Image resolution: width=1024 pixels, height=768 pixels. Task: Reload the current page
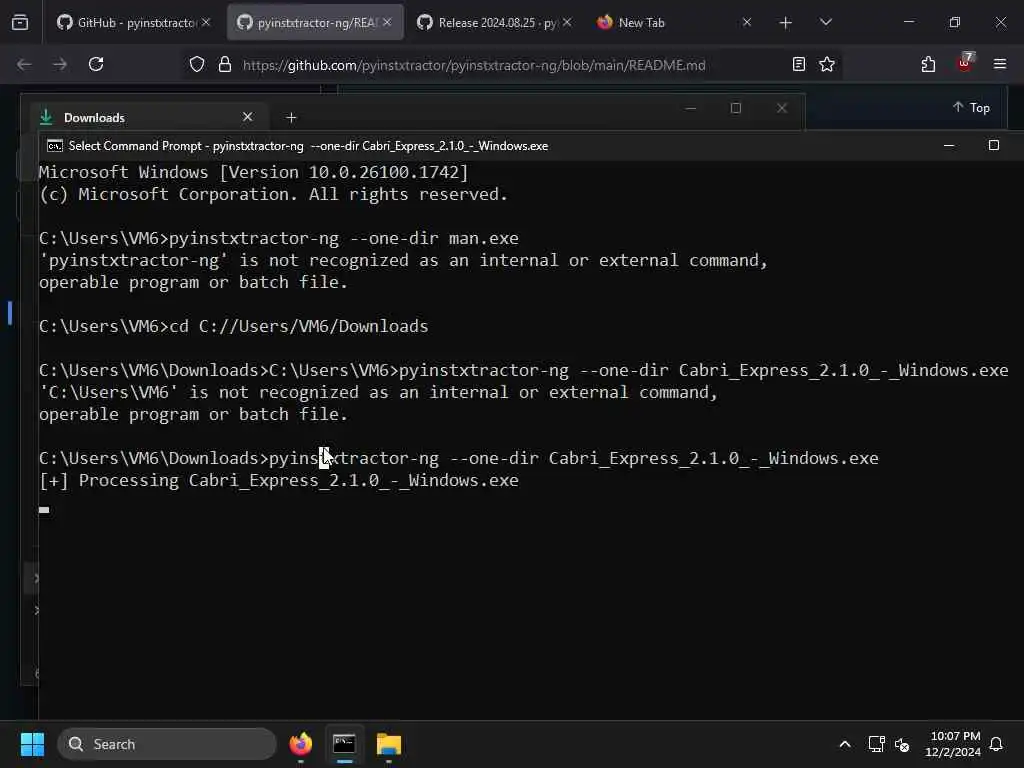(96, 64)
